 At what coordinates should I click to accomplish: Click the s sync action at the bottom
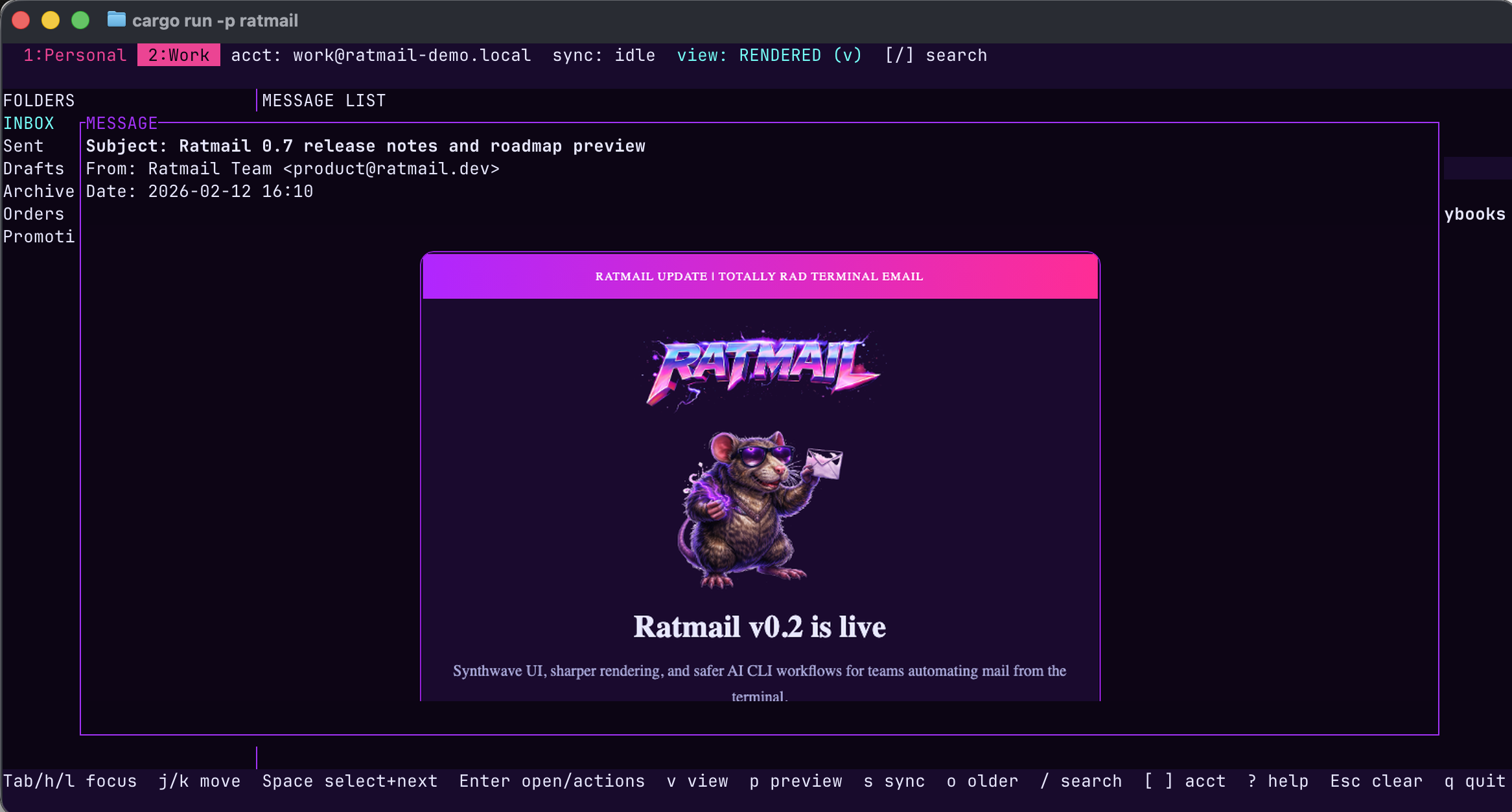[x=894, y=781]
